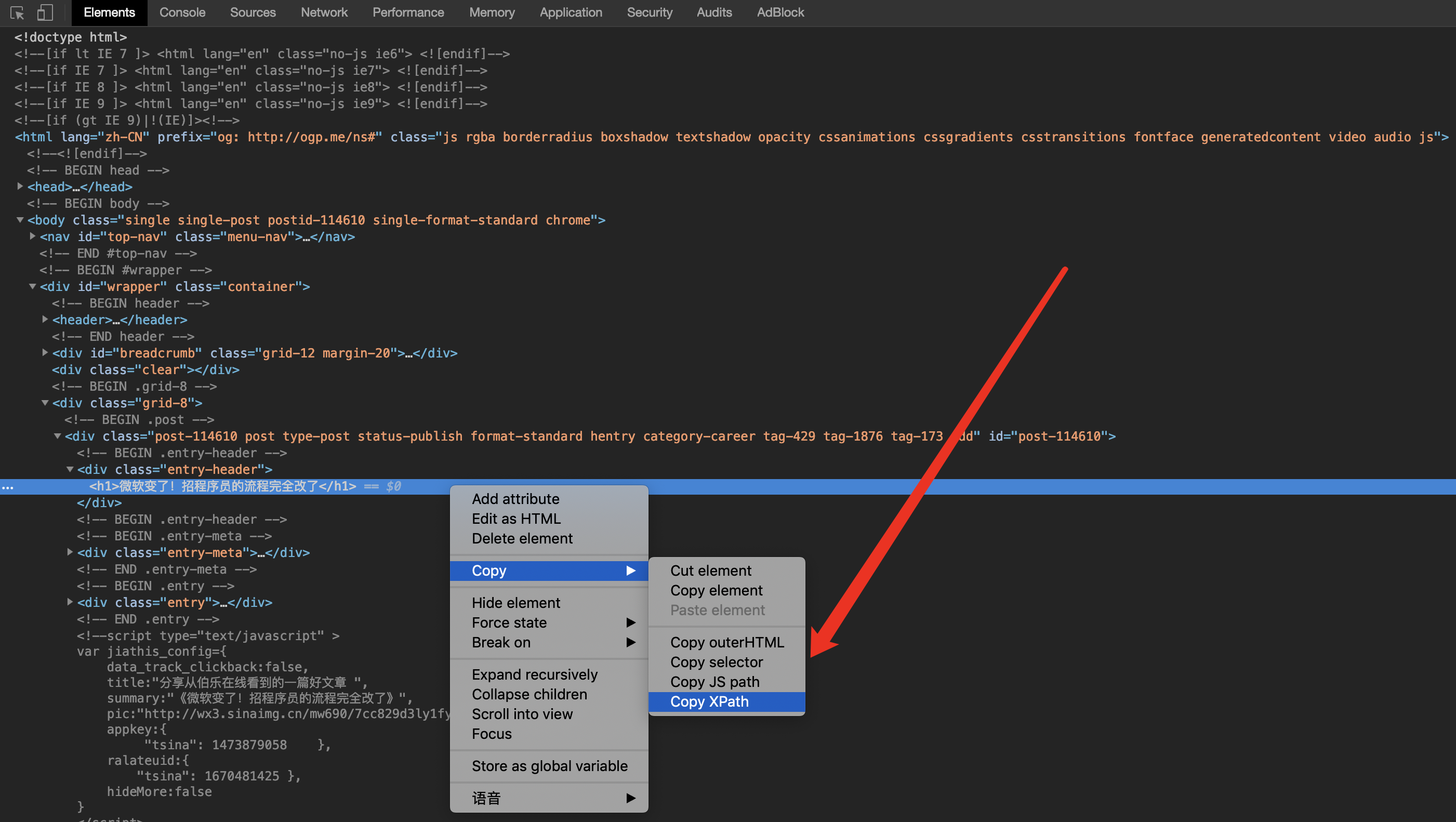Click the '[if lt IE 7 ]' comment line
Screen dimensions: 1456x822
tap(262, 54)
